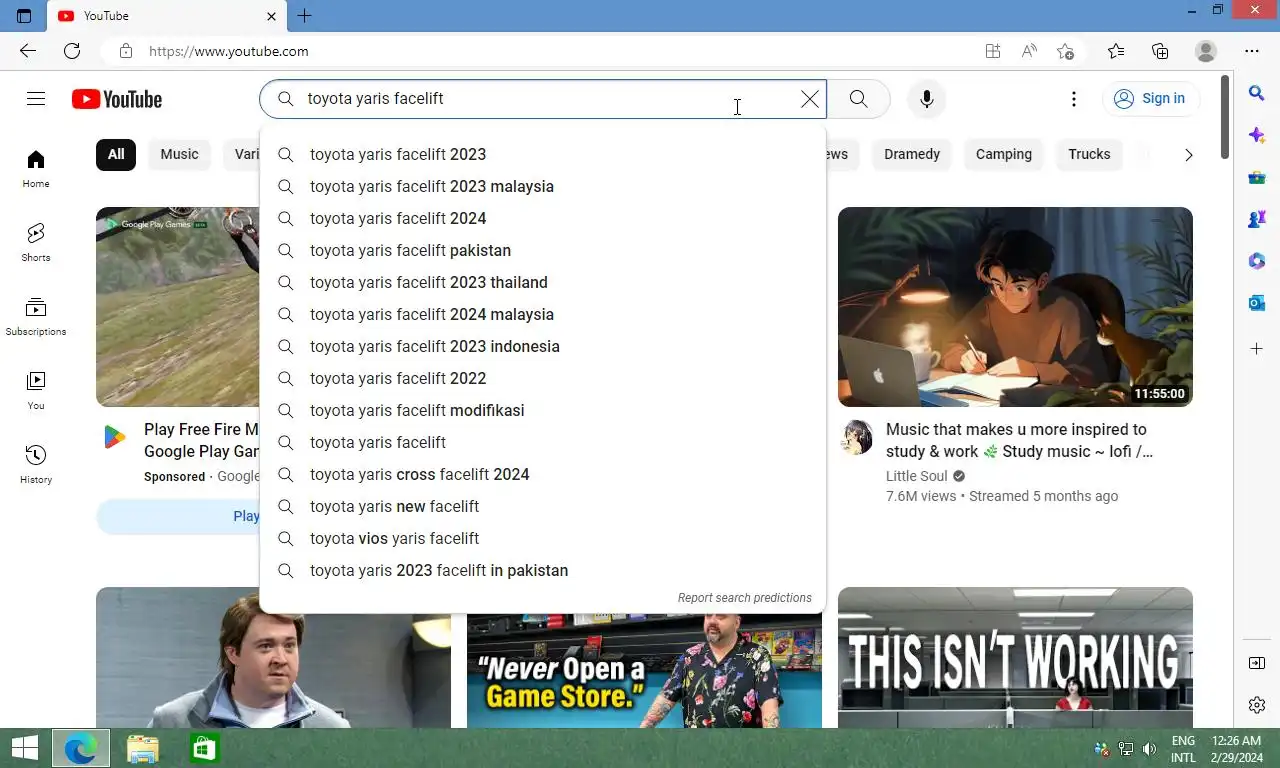Open the 'Music that makes u more inspired' title

point(1018,440)
